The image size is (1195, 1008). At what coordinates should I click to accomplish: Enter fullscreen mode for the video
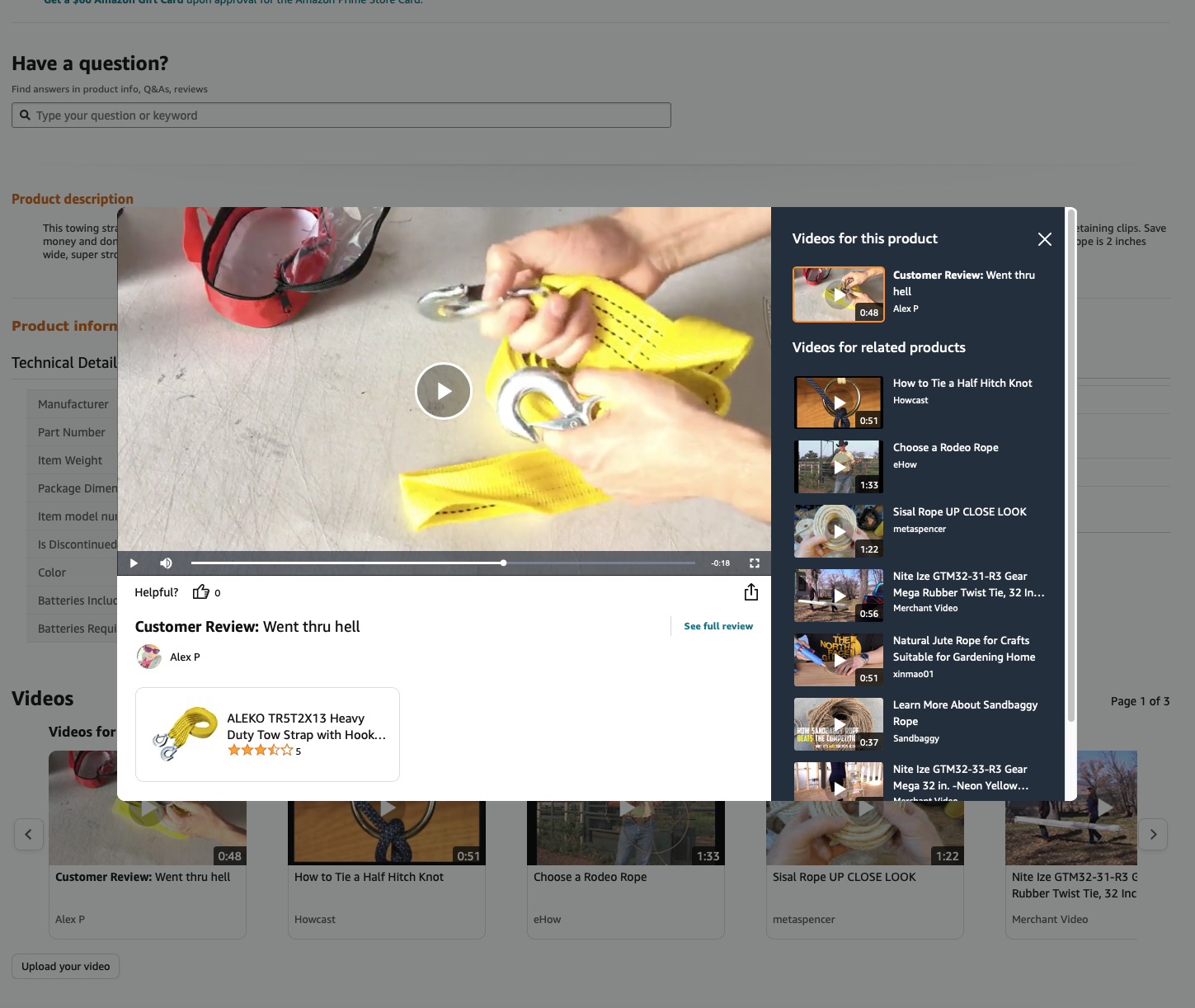(x=754, y=563)
